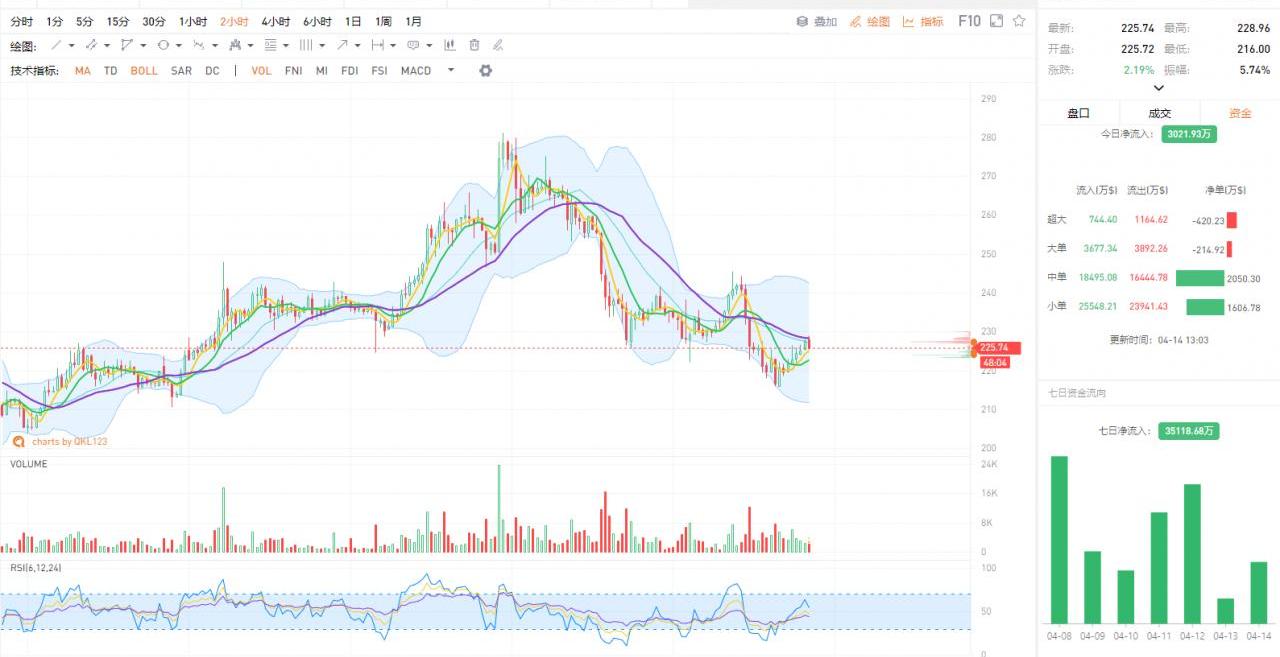The width and height of the screenshot is (1280, 657).
Task: Toggle the VOL volume indicator
Action: coord(261,71)
